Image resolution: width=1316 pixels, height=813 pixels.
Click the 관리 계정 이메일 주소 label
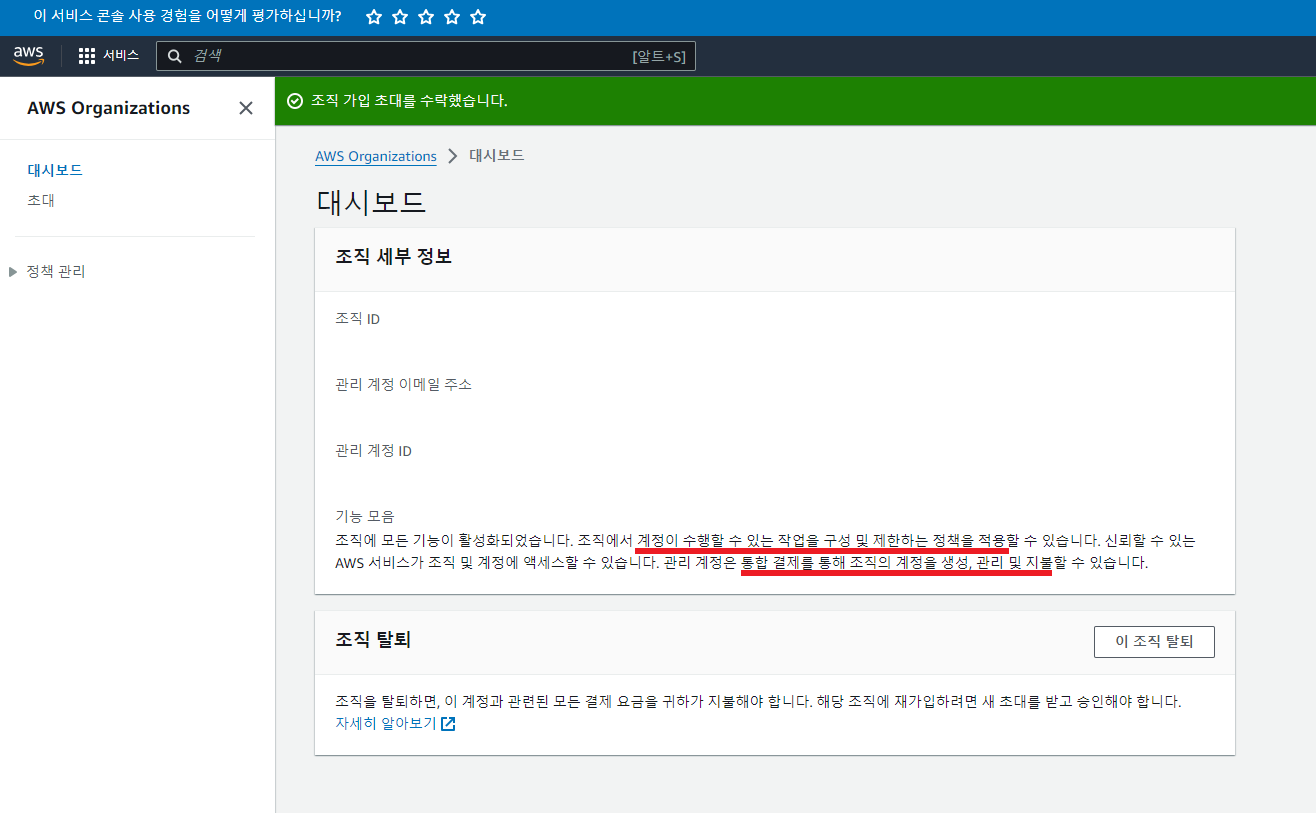403,385
